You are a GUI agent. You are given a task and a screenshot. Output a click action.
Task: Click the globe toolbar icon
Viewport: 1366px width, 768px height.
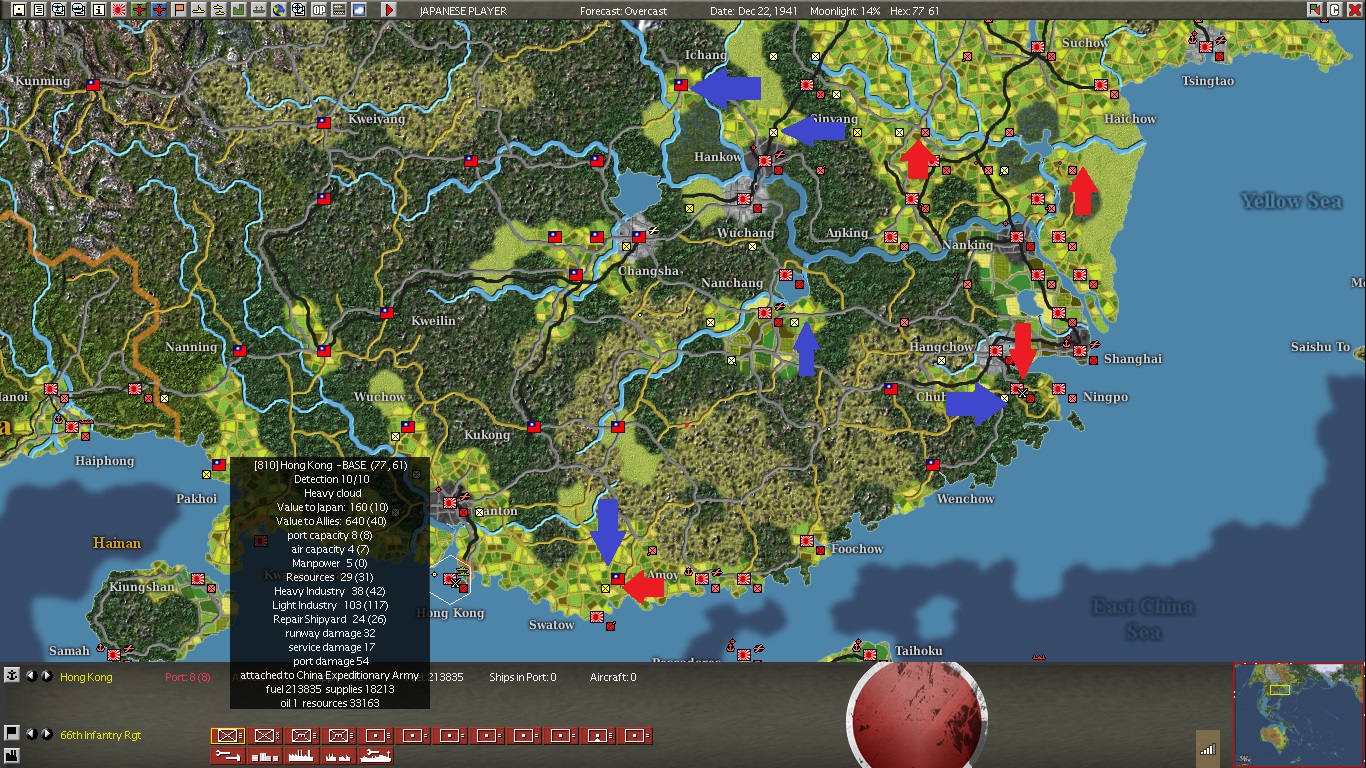coord(279,10)
